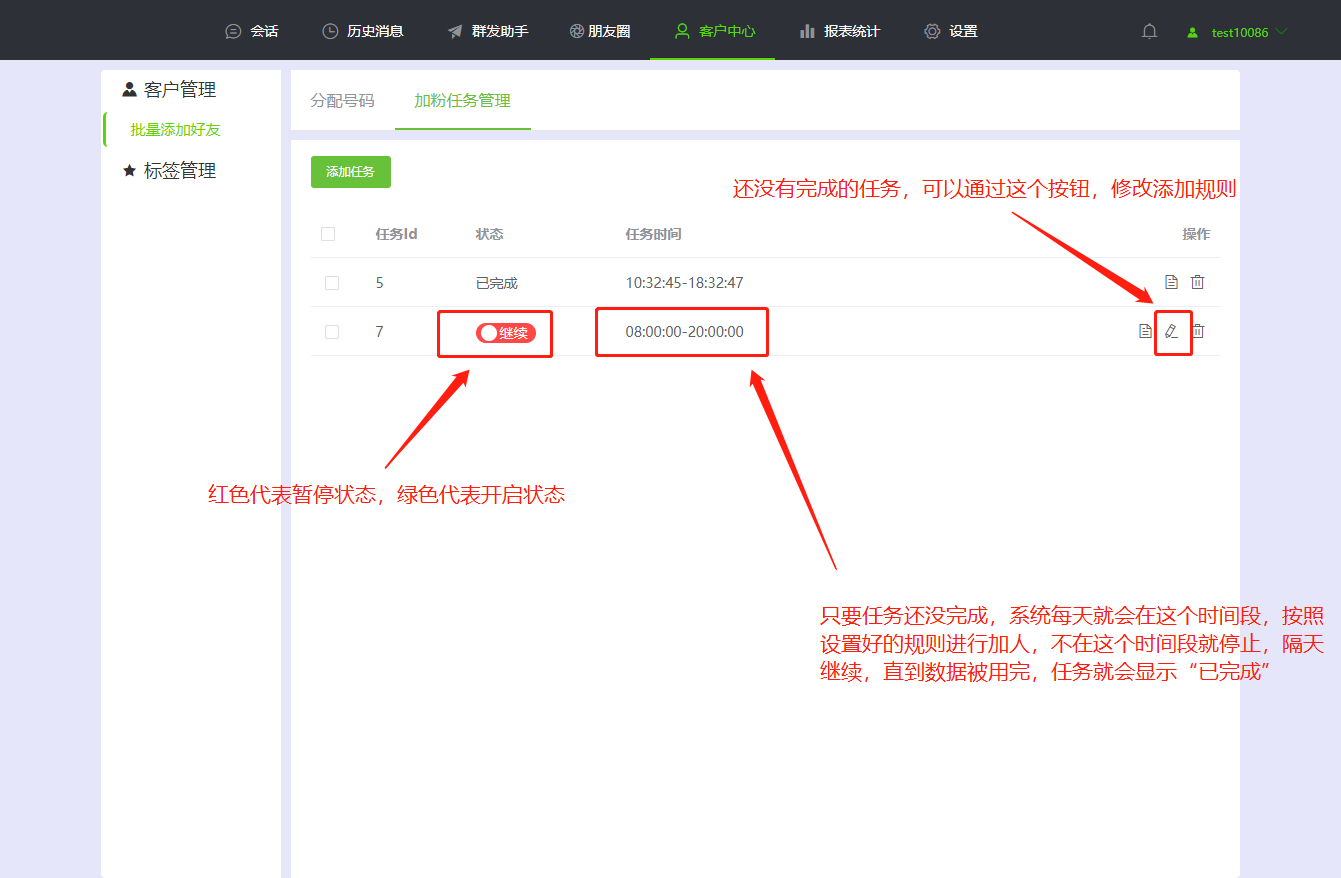Tick the checkbox for task 5
The width and height of the screenshot is (1341, 878).
tap(332, 283)
